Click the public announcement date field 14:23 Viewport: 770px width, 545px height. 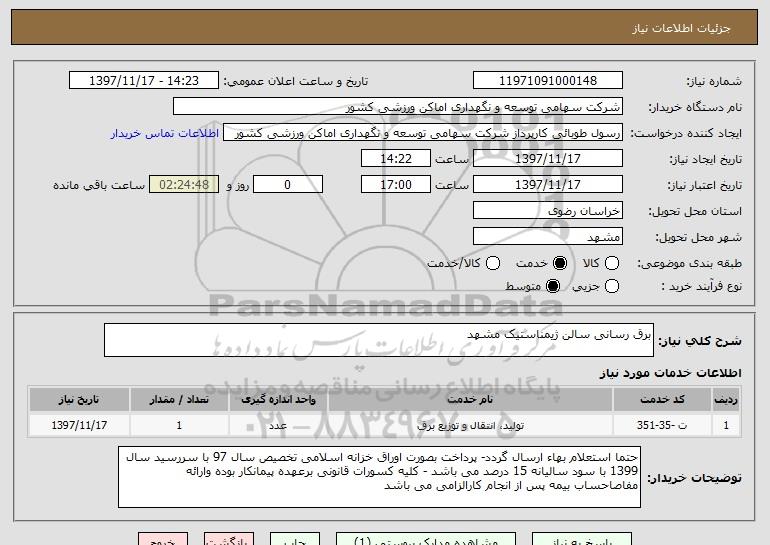(144, 81)
